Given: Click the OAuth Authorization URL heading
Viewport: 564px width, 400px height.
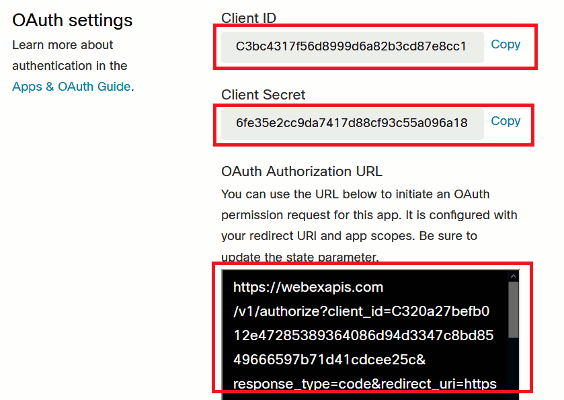Looking at the screenshot, I should click(x=301, y=172).
